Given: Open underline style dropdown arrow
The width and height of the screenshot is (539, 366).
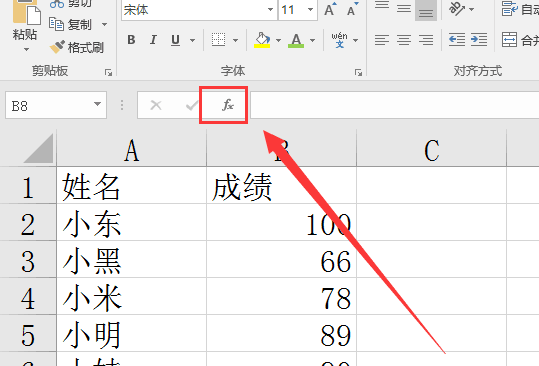Looking at the screenshot, I should pyautogui.click(x=192, y=40).
